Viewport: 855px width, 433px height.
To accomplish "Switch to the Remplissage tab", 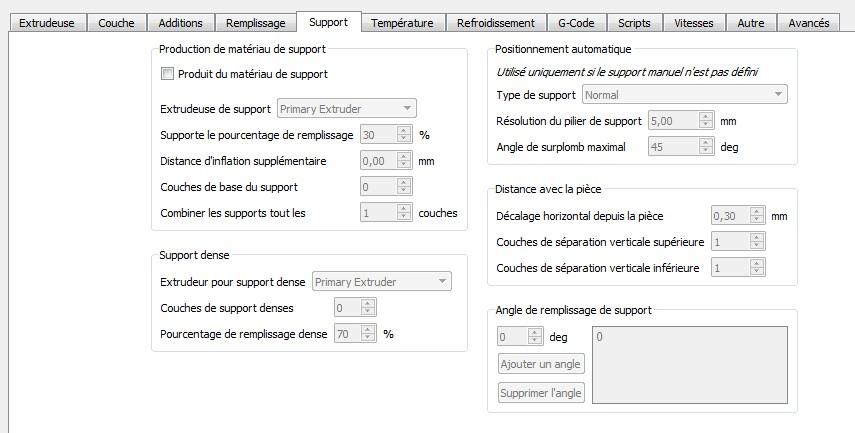I will [255, 23].
